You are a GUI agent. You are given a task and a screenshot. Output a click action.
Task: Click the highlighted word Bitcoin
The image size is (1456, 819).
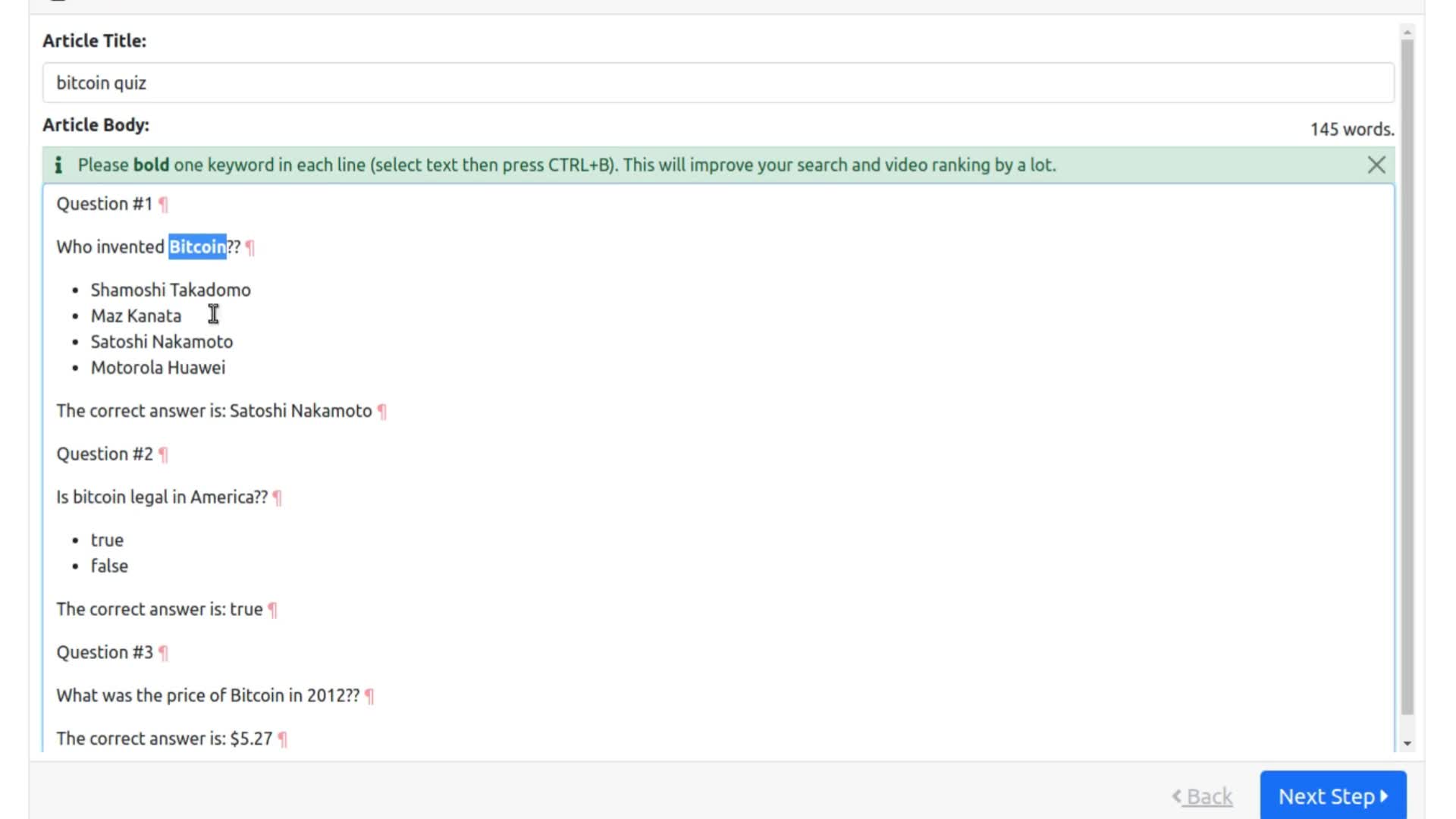(197, 247)
